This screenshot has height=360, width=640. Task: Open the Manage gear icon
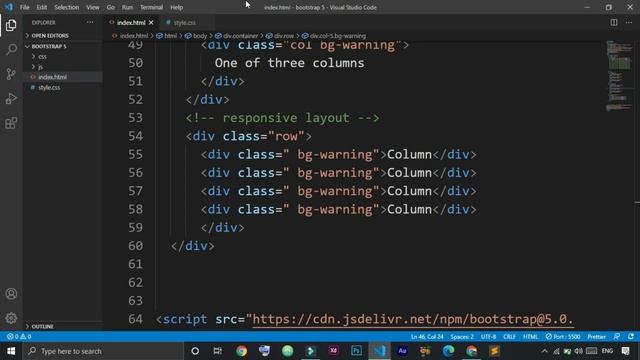click(x=11, y=318)
